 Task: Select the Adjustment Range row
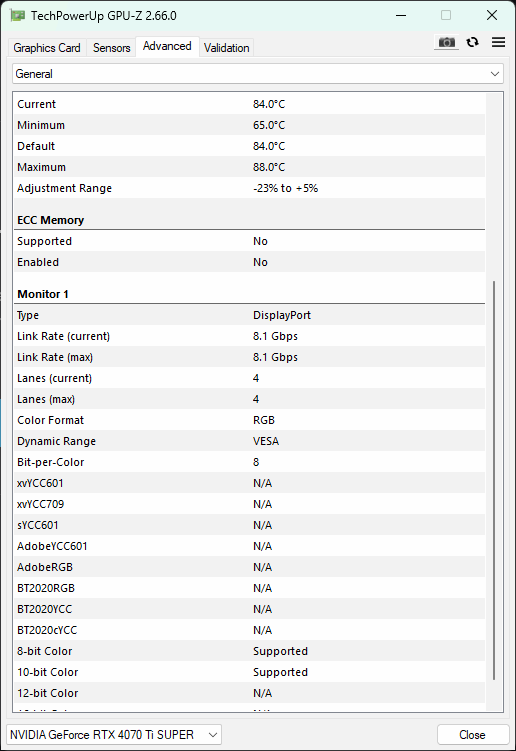click(250, 188)
